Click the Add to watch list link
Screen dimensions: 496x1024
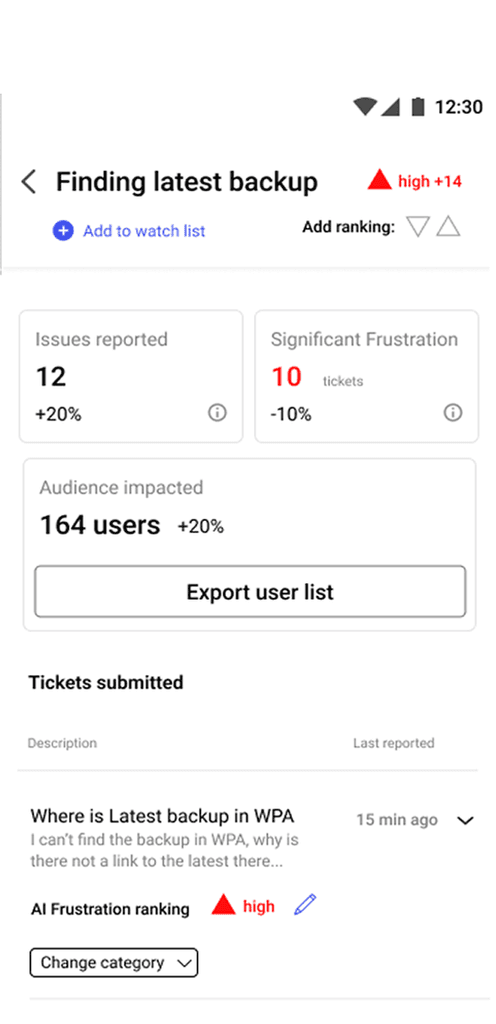tap(144, 231)
